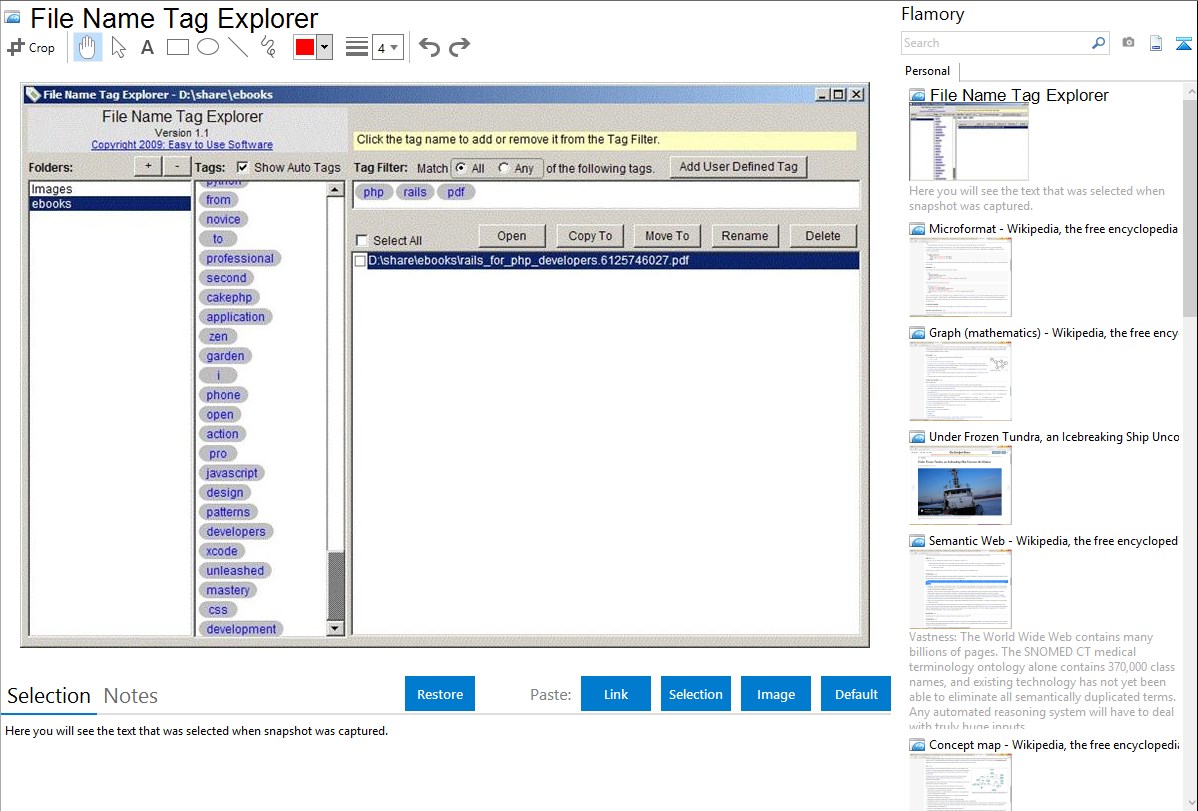Screen dimensions: 1198x811
Task: Select the straight line tool
Action: [x=238, y=47]
